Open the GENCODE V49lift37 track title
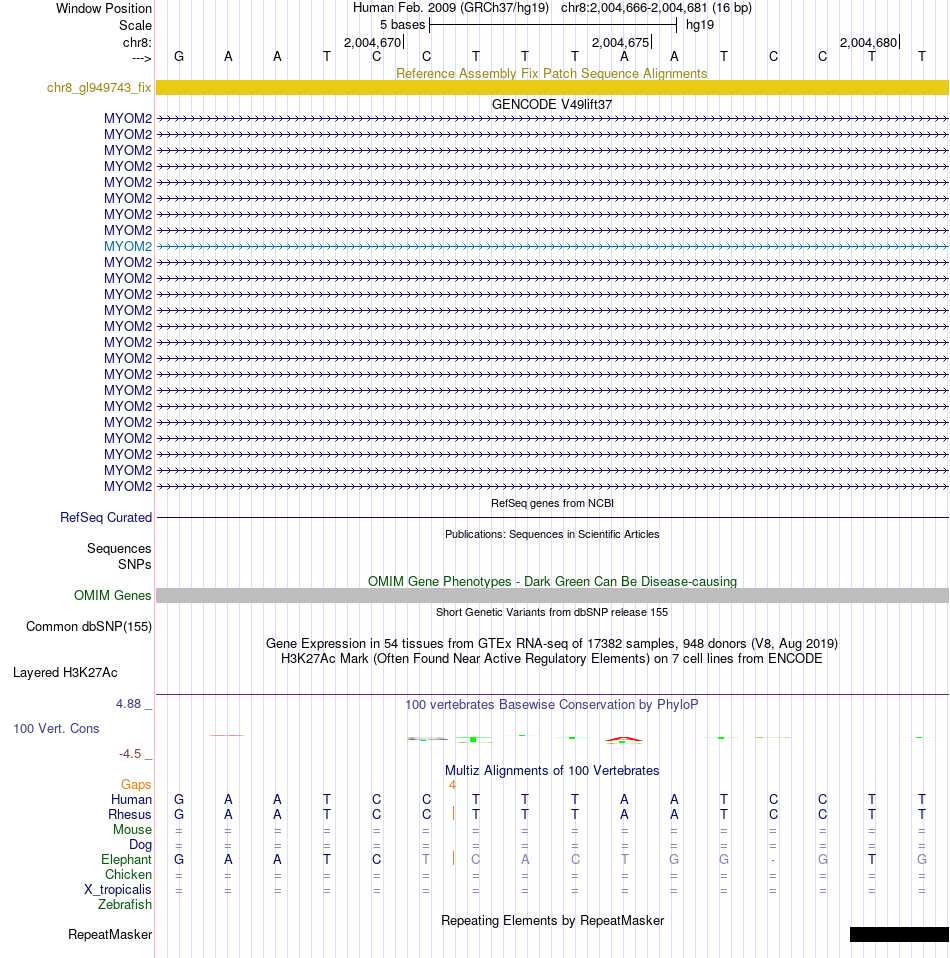Viewport: 950px width, 958px height. (x=552, y=104)
